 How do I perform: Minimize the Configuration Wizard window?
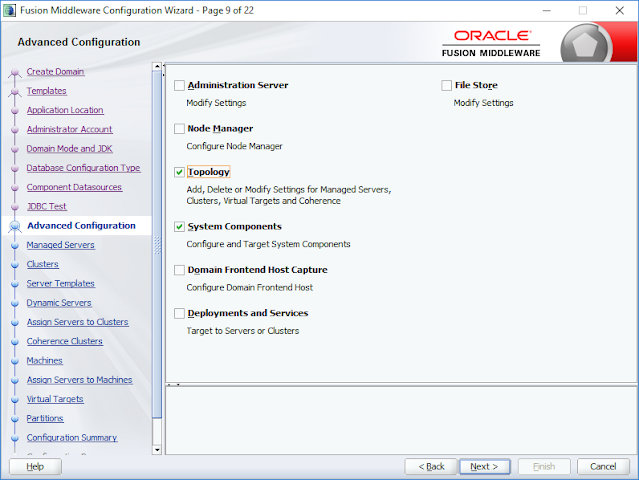coord(547,11)
